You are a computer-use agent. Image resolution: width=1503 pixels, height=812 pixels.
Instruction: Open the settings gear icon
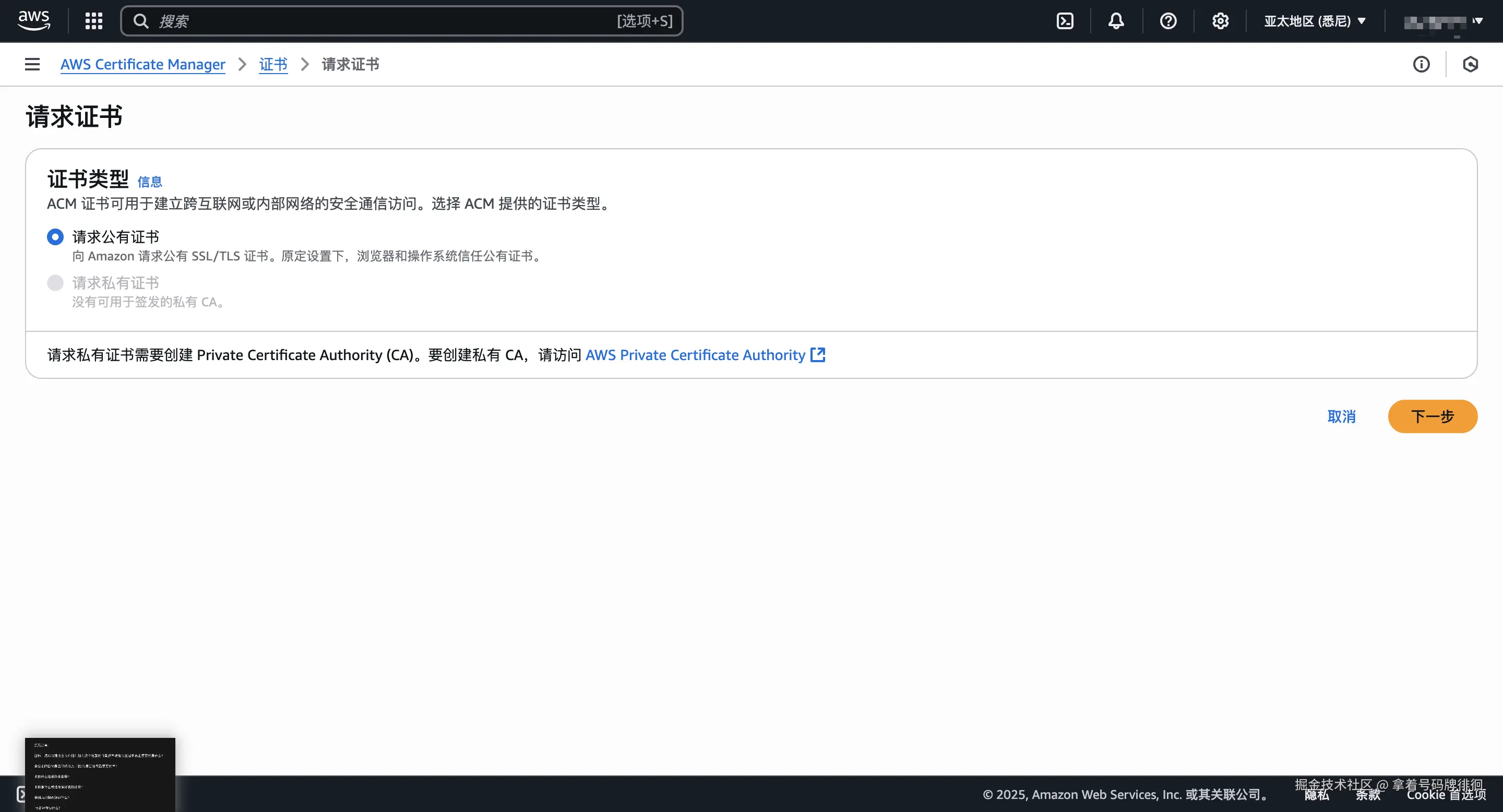pyautogui.click(x=1220, y=21)
